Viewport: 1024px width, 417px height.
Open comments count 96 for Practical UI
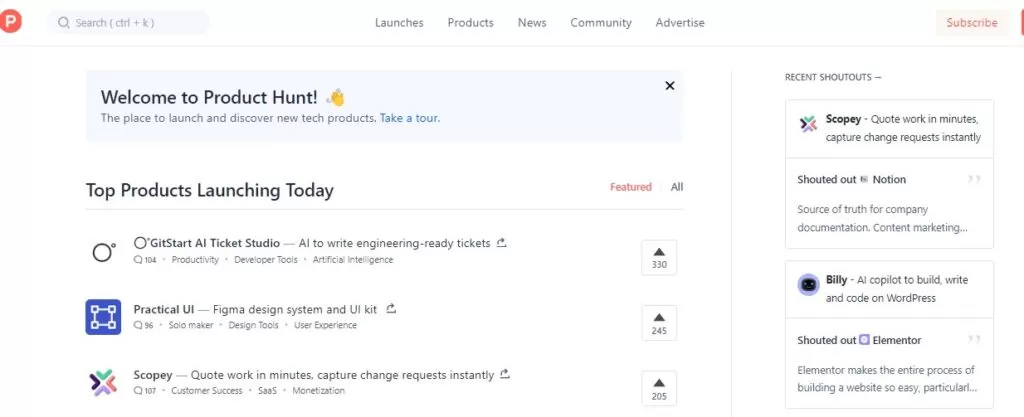point(144,325)
